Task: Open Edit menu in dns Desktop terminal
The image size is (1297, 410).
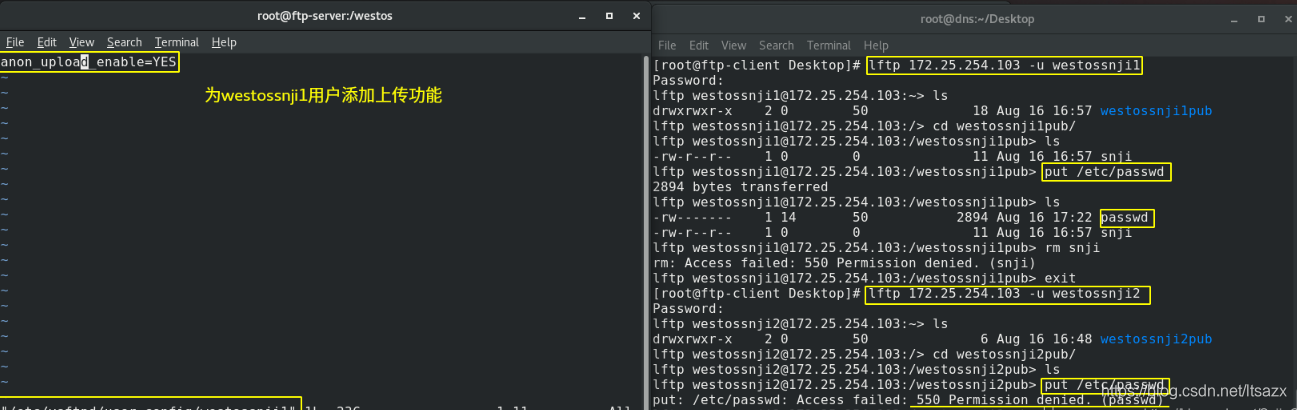Action: (x=699, y=45)
